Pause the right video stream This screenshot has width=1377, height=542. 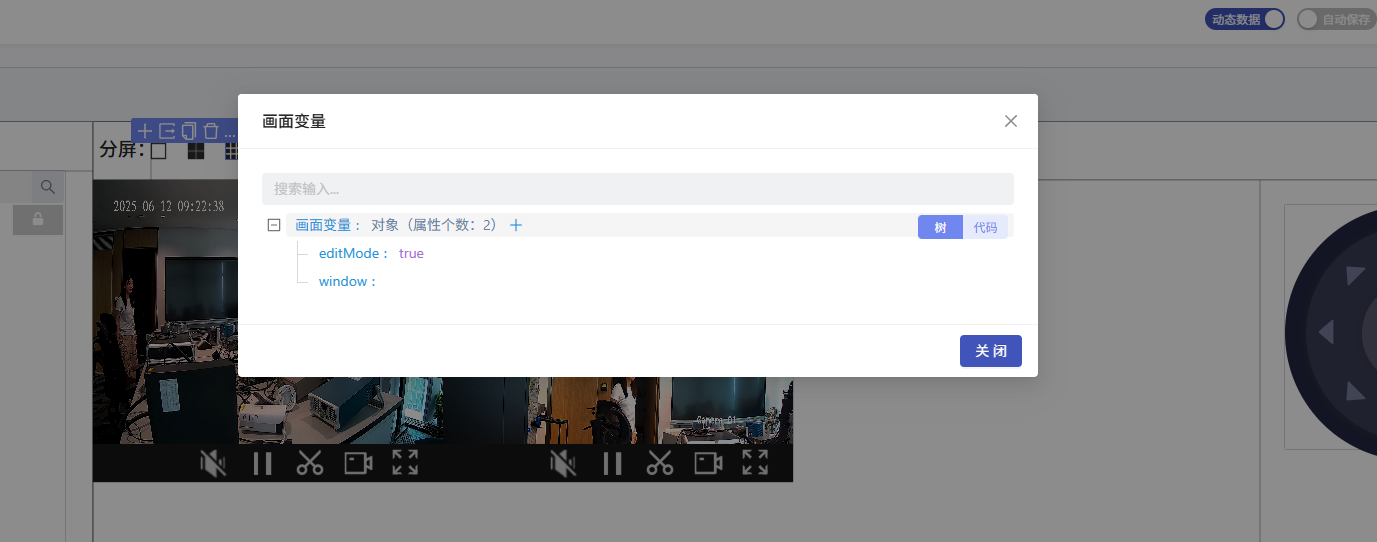612,463
